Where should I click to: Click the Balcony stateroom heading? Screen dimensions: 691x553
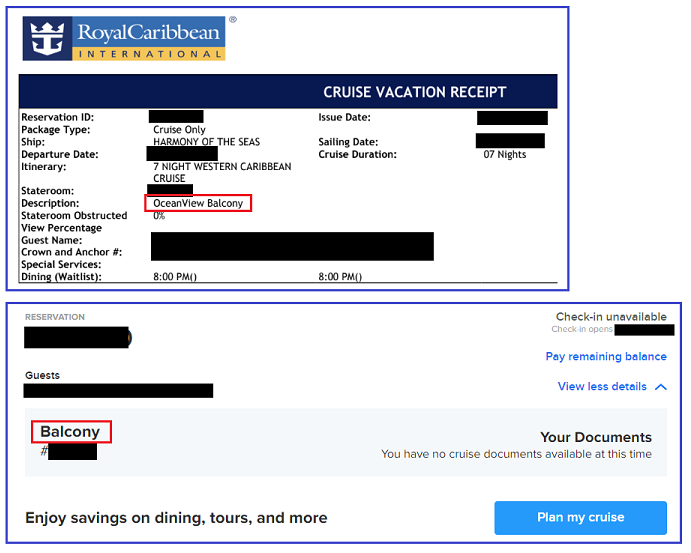coord(70,431)
